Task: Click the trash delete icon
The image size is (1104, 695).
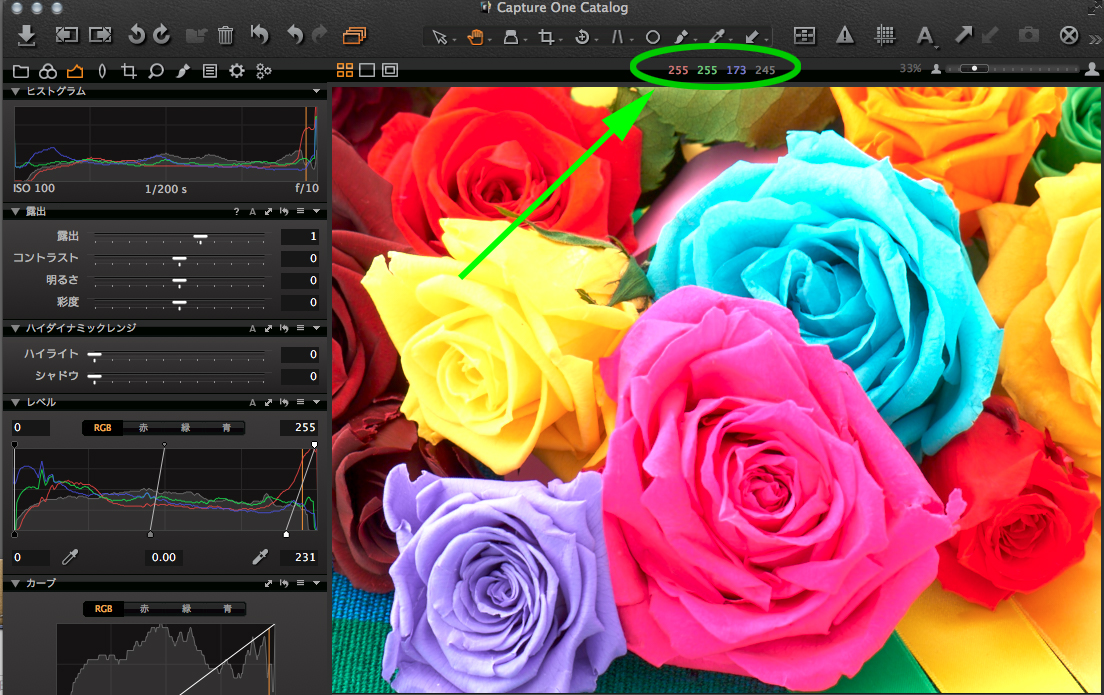Action: [x=226, y=35]
